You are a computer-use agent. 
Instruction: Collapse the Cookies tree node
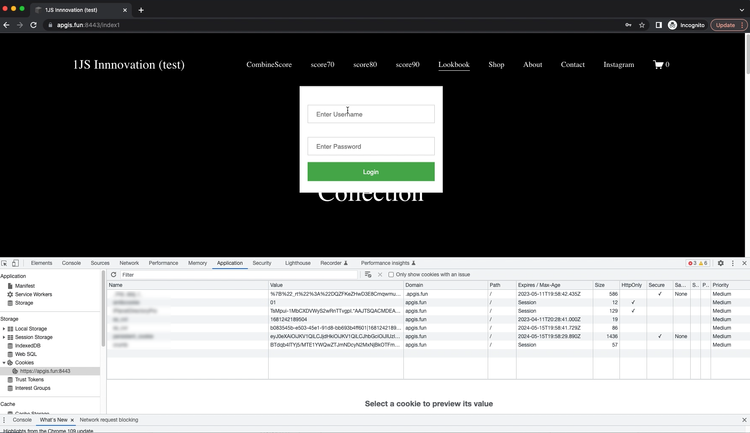[x=4, y=363]
